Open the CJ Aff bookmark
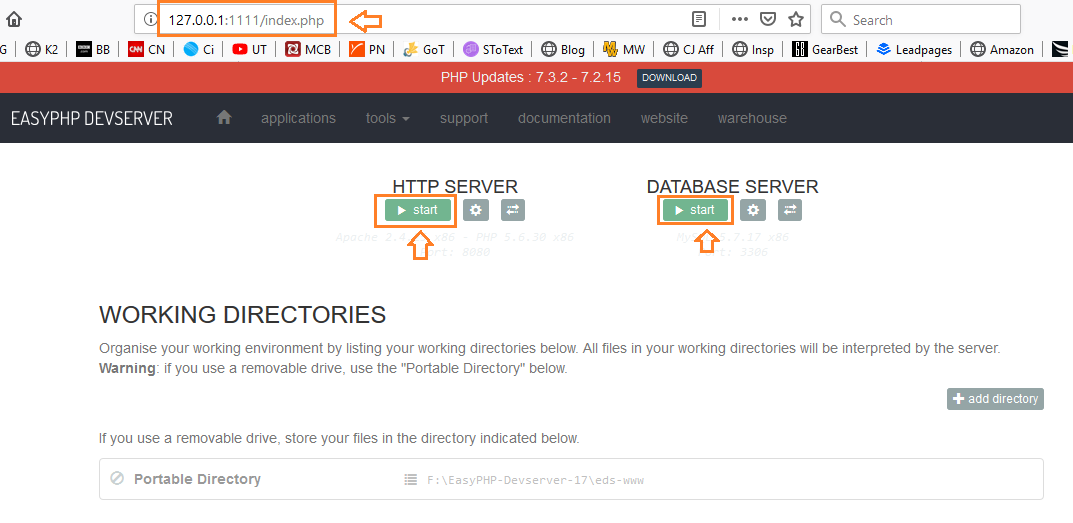Image resolution: width=1073 pixels, height=523 pixels. coord(689,49)
